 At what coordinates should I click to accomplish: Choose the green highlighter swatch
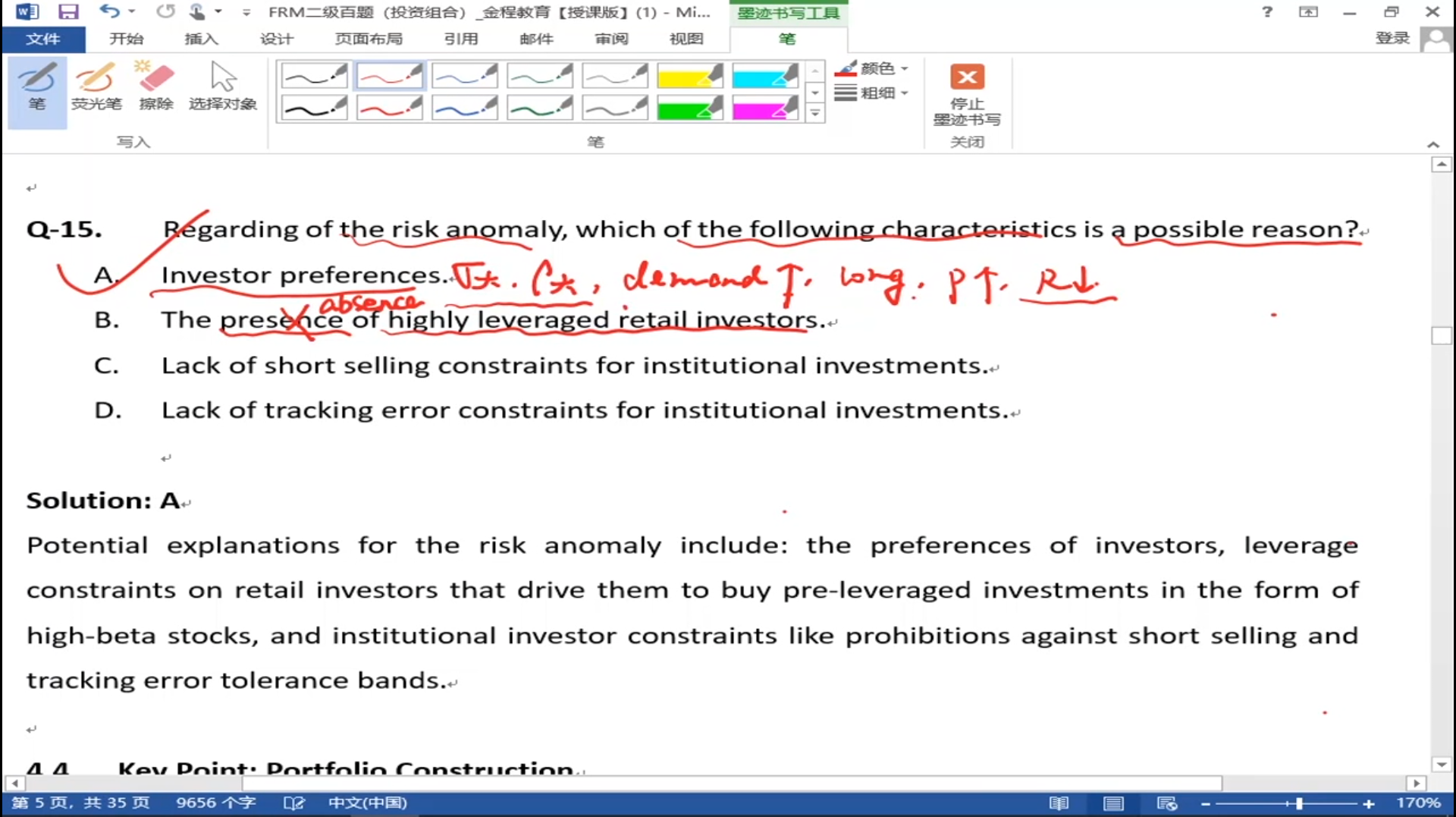pyautogui.click(x=689, y=108)
